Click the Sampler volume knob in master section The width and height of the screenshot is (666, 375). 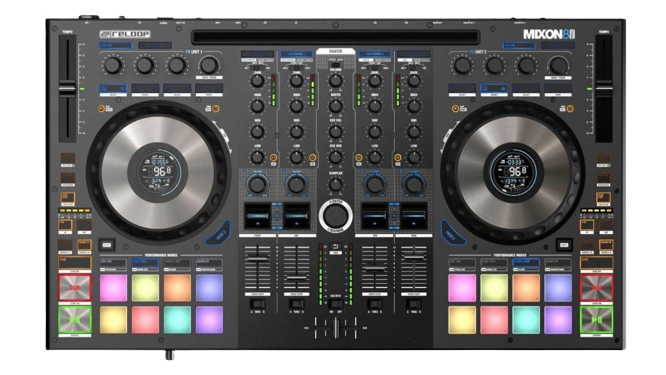[x=336, y=185]
